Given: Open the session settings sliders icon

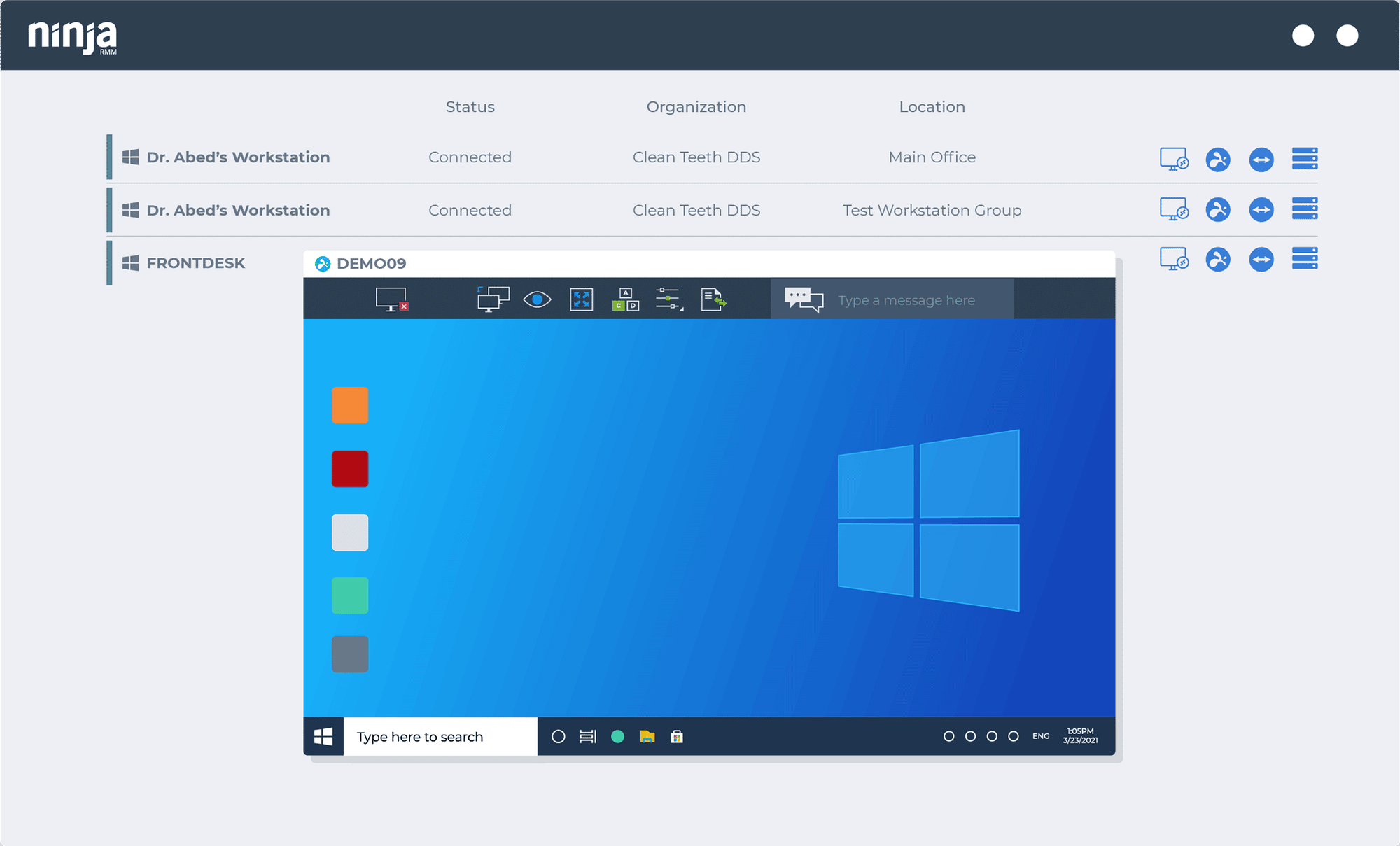Looking at the screenshot, I should pos(667,299).
